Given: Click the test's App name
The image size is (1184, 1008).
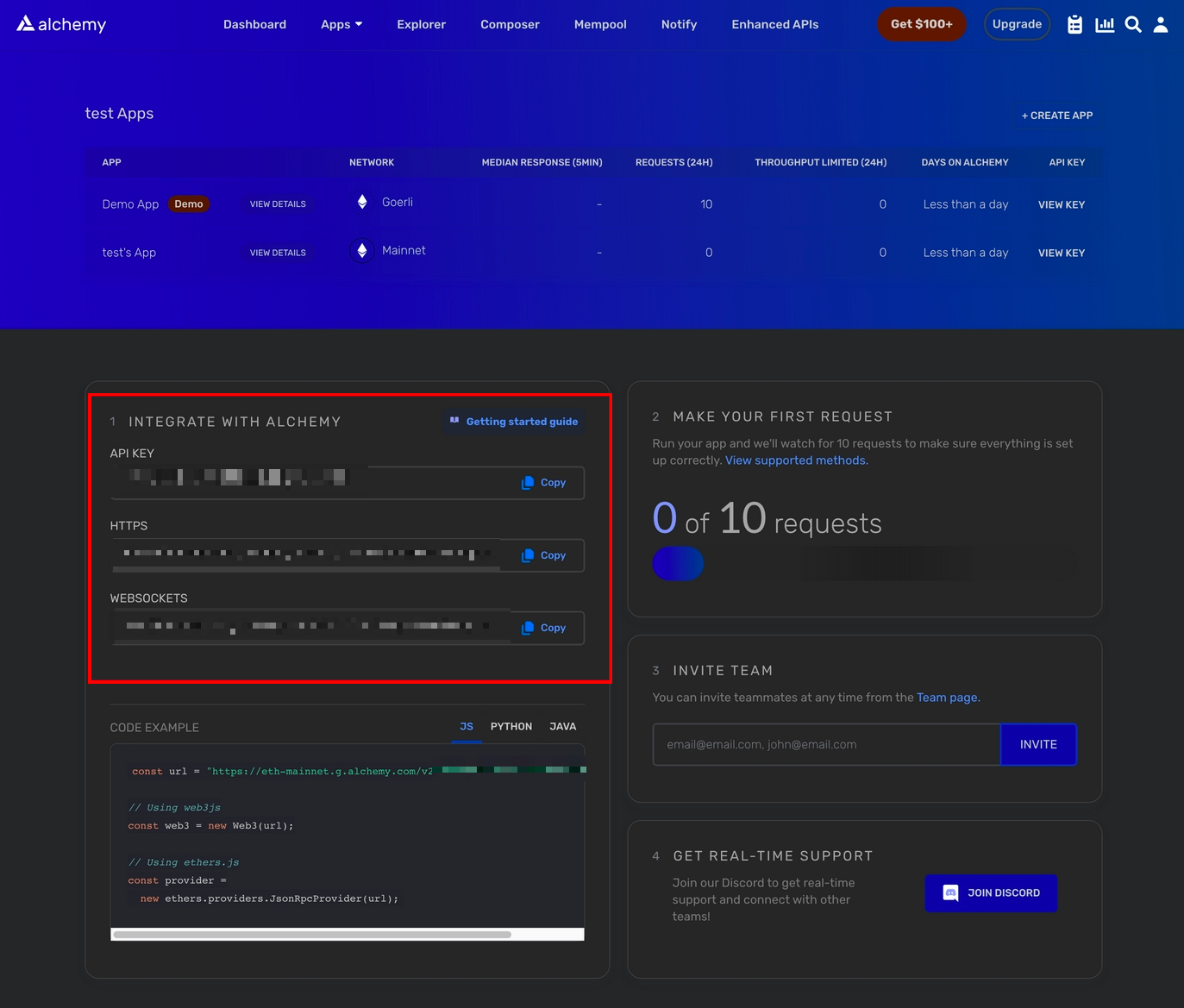Looking at the screenshot, I should 129,253.
